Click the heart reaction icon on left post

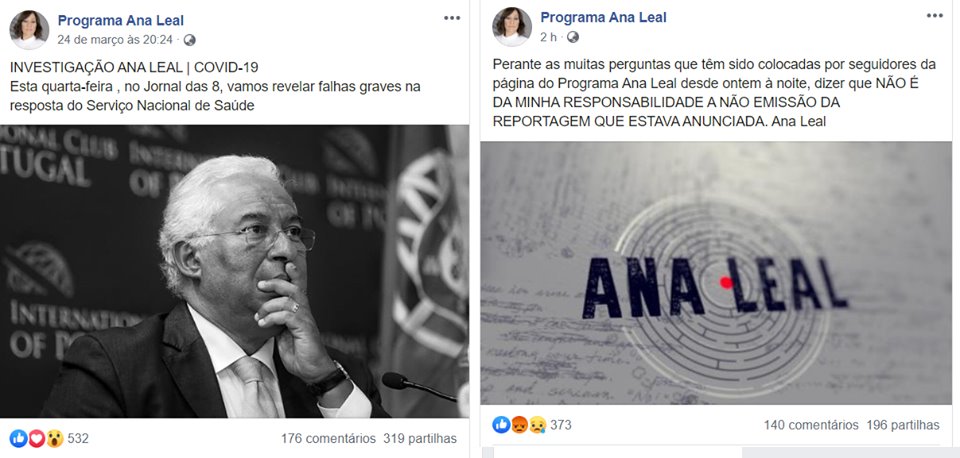(37, 438)
